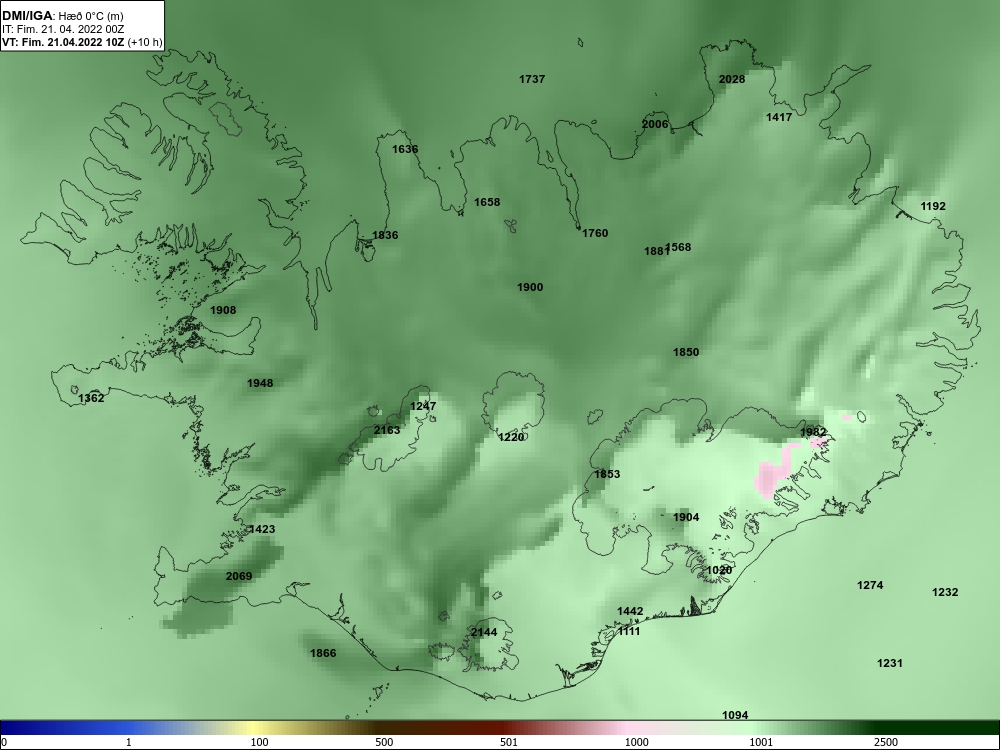Select the 2144 glacier value
The height and width of the screenshot is (750, 1000).
click(483, 632)
